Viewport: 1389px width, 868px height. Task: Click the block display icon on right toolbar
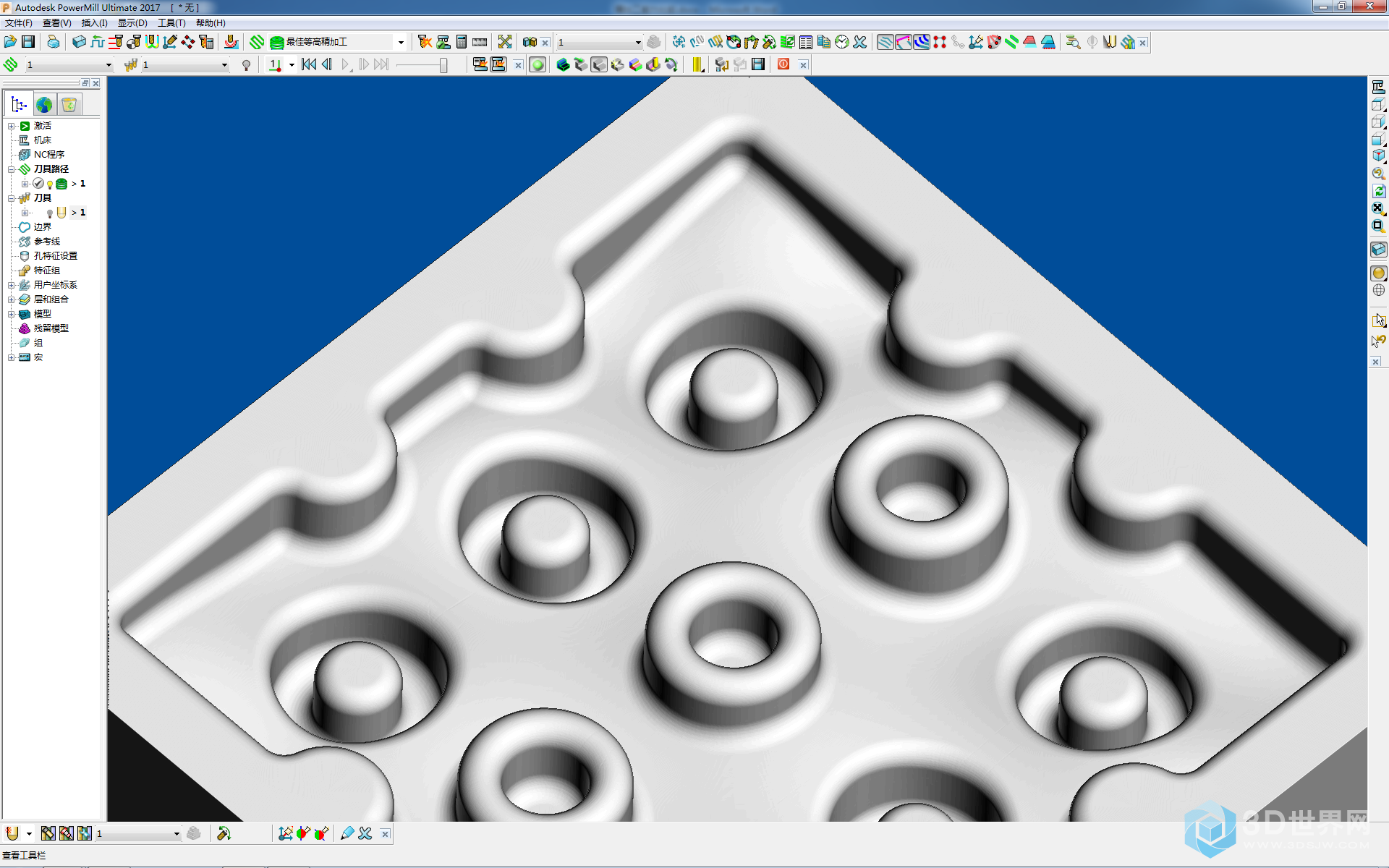click(x=1378, y=250)
